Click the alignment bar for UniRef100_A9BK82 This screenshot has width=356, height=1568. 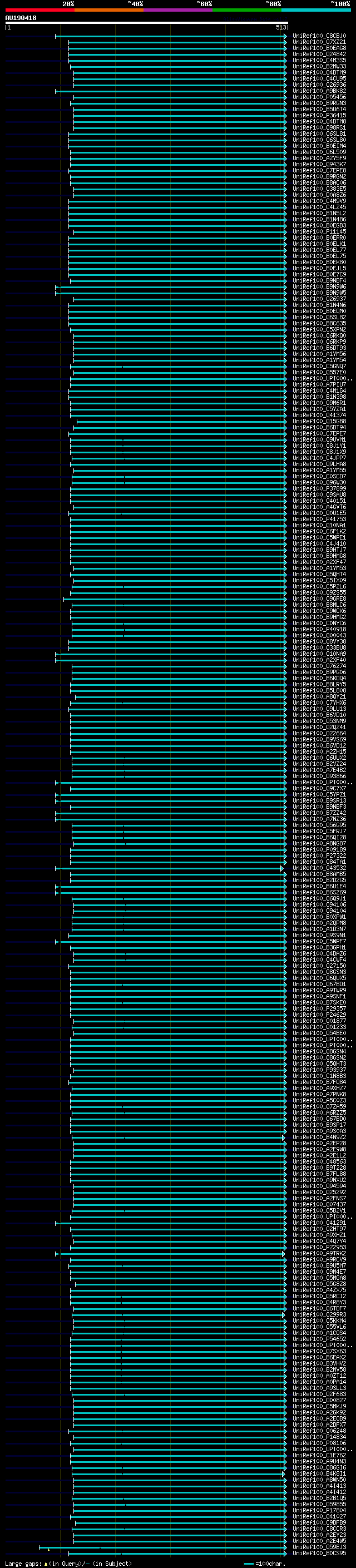click(170, 91)
